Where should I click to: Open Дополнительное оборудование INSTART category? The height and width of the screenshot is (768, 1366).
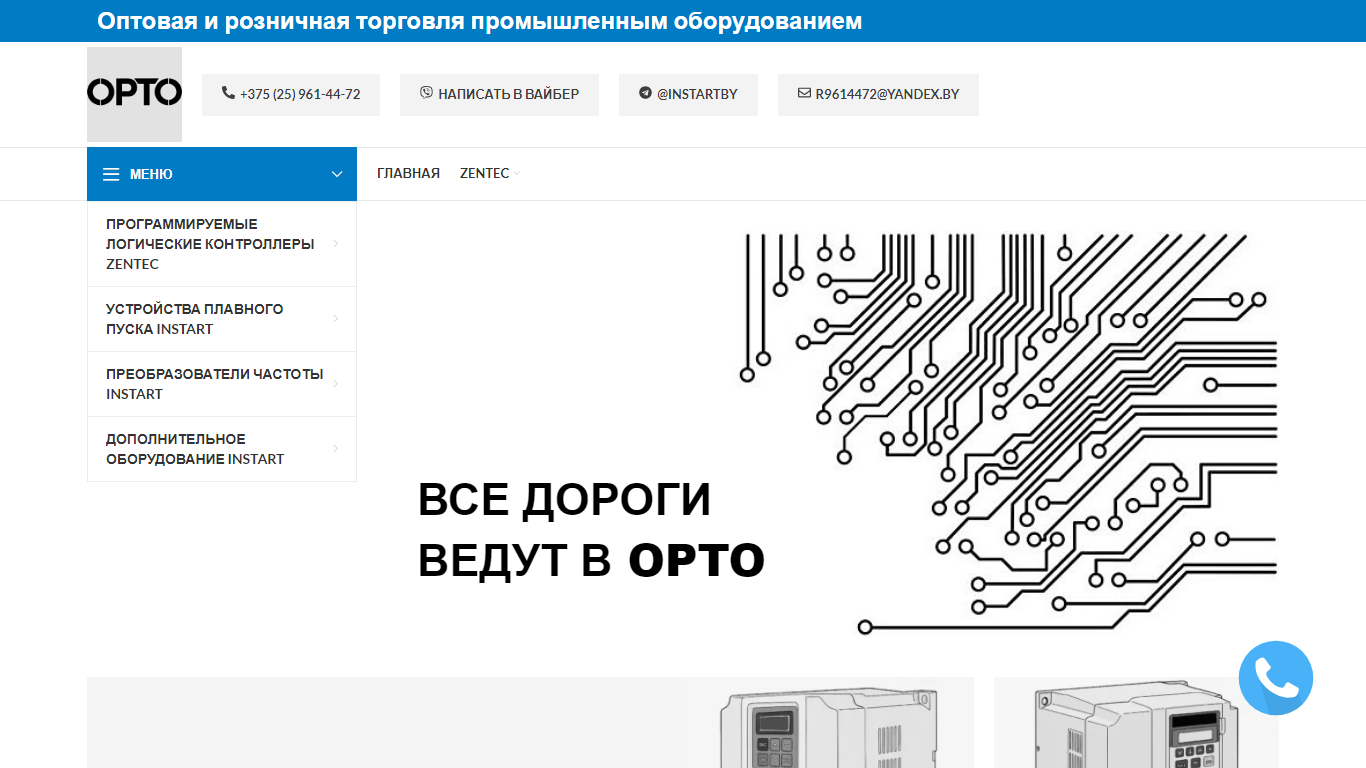222,449
